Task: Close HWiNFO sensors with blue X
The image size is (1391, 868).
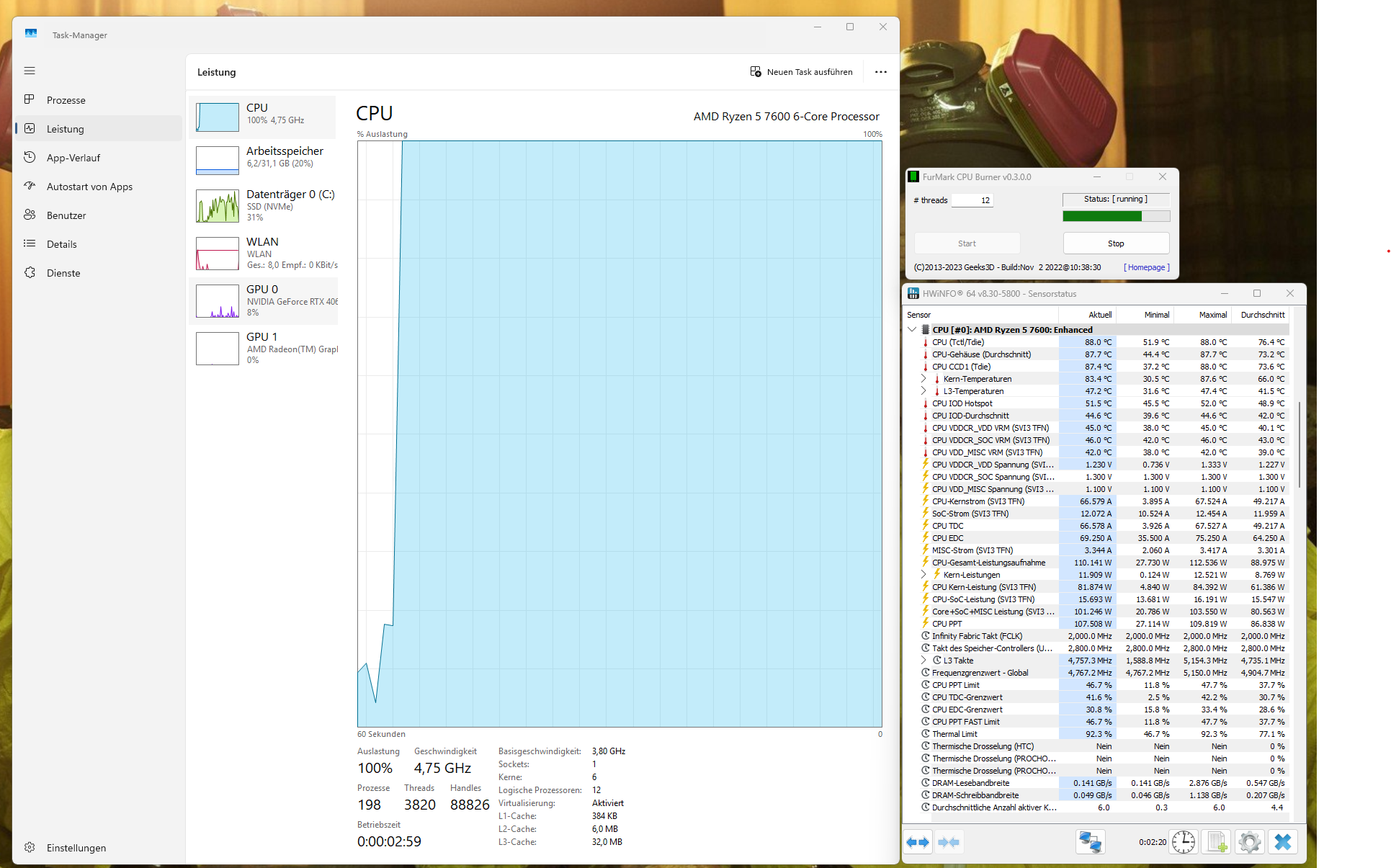Action: click(x=1283, y=842)
